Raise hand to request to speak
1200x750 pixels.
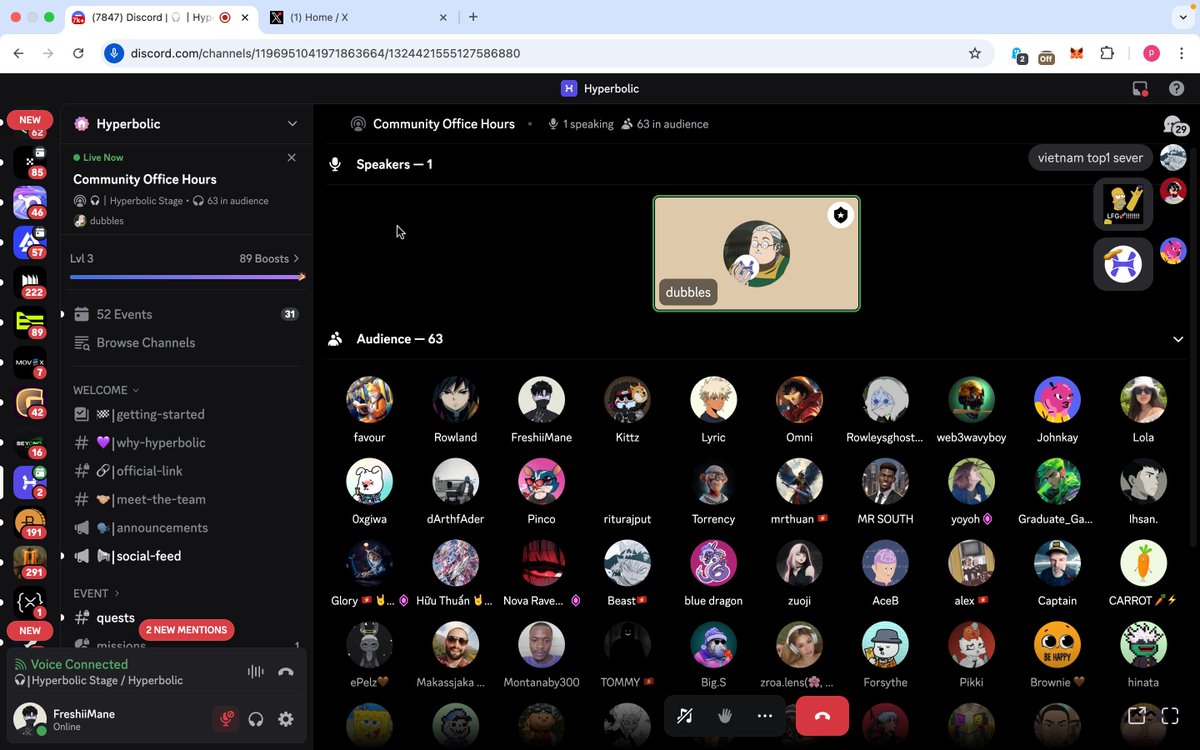725,716
